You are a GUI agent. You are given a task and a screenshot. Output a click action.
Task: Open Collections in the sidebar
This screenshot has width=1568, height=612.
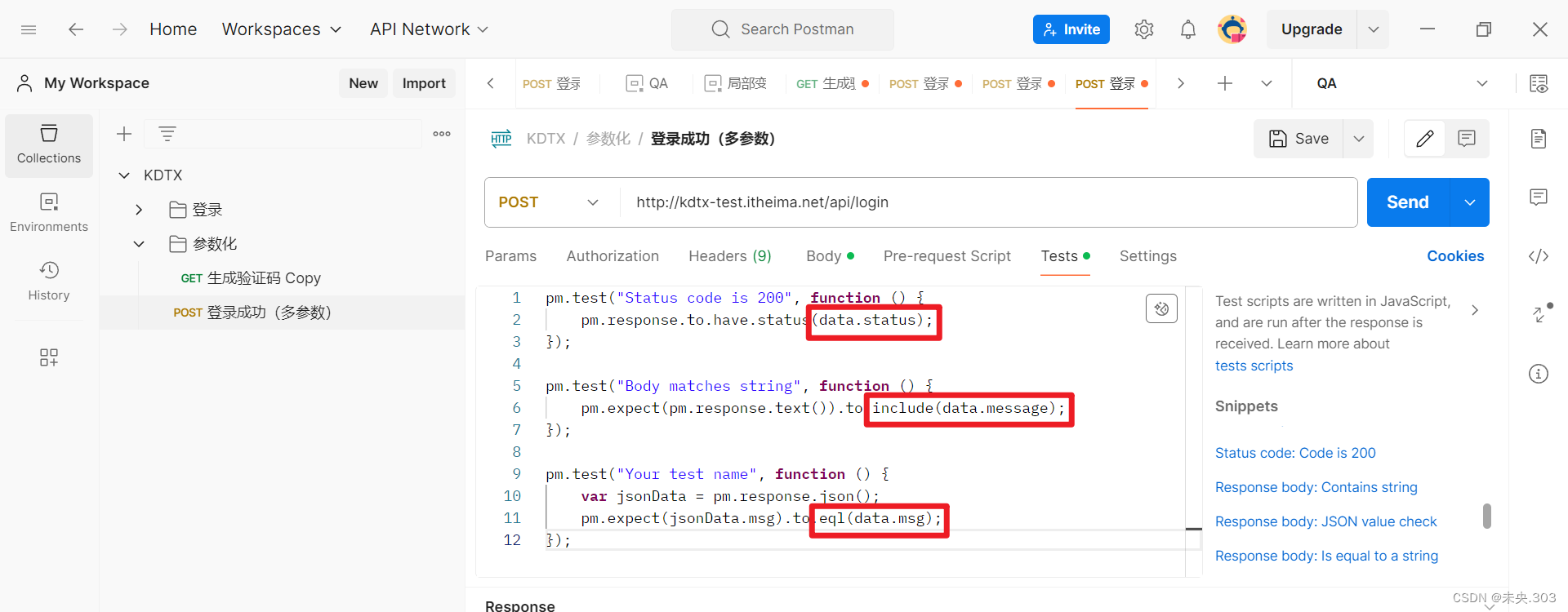point(49,145)
